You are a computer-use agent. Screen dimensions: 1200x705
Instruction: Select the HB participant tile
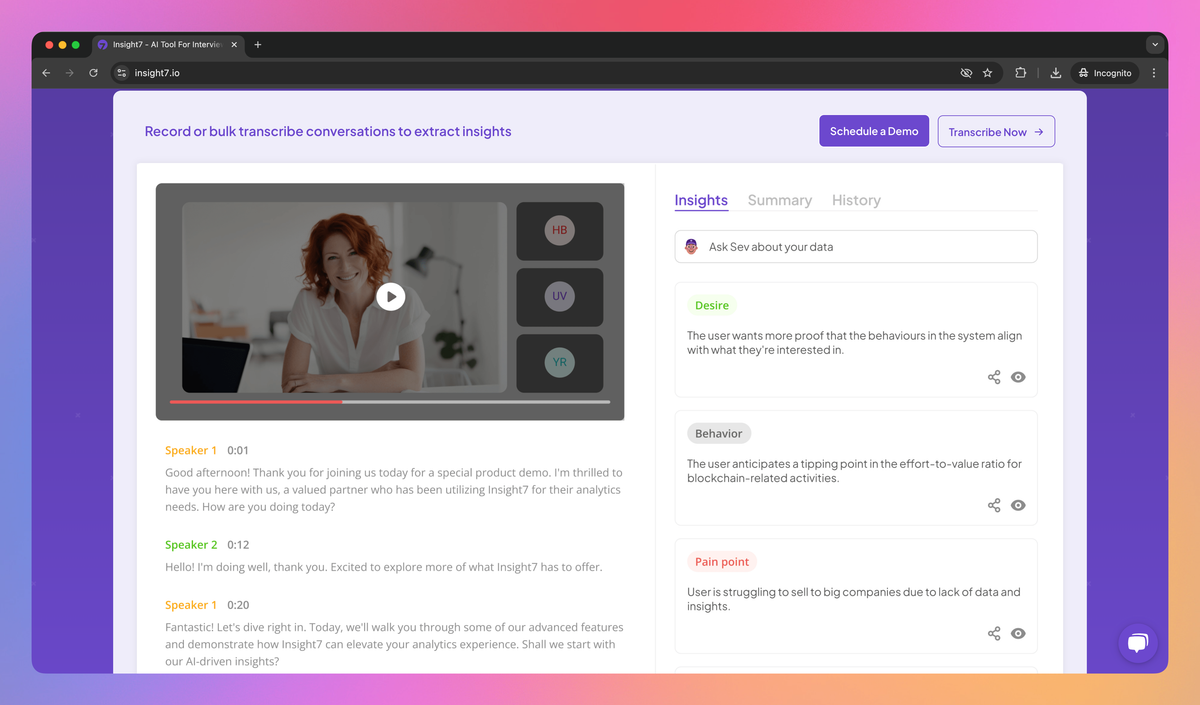[560, 231]
